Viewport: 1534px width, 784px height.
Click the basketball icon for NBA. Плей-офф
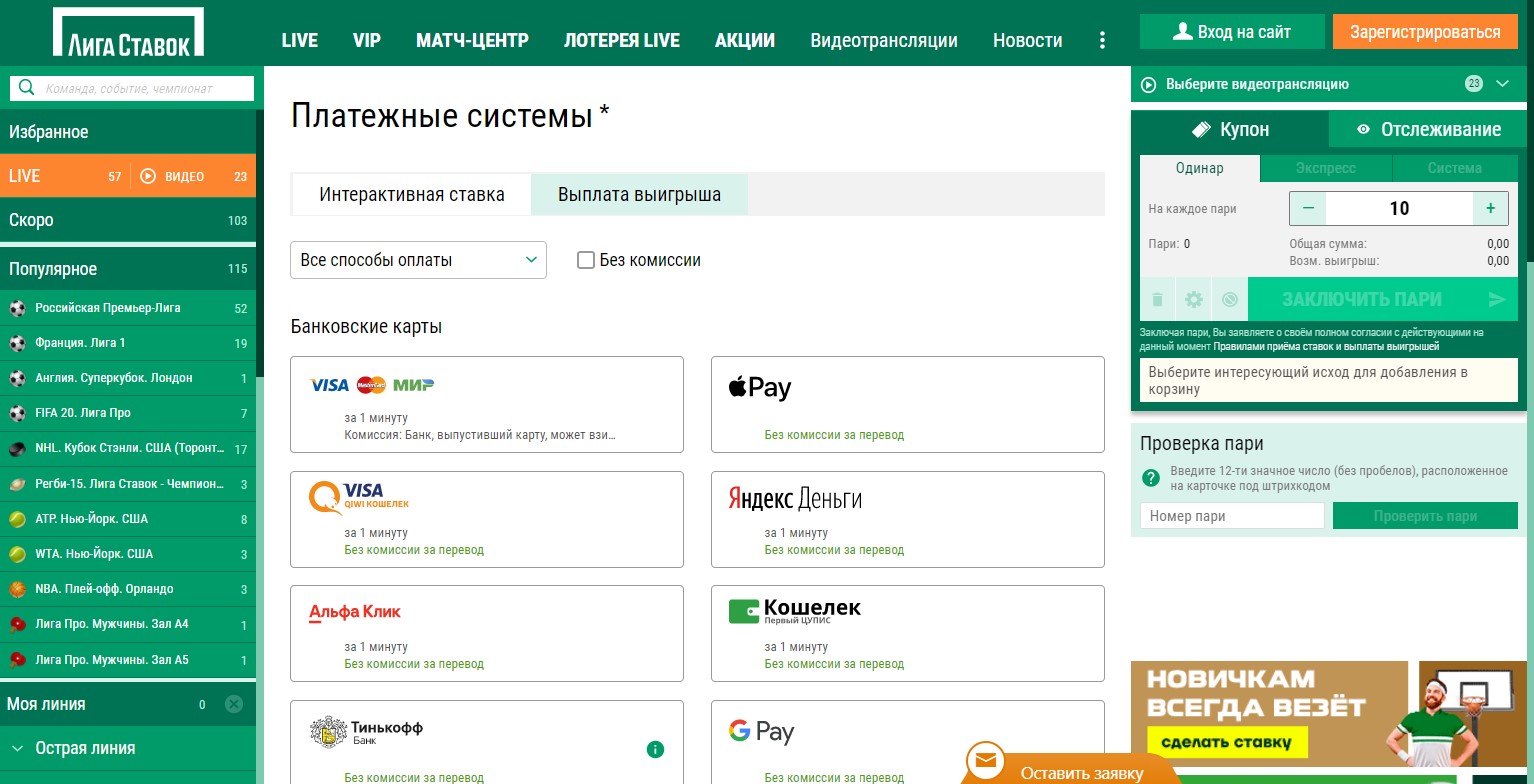click(x=17, y=589)
